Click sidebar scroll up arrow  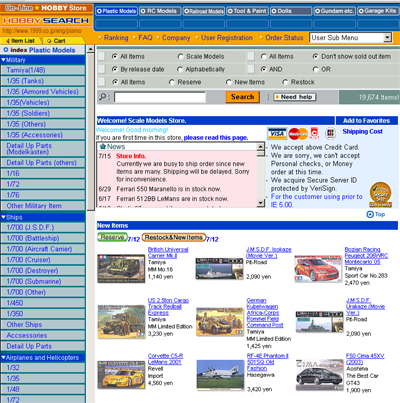pyautogui.click(x=90, y=49)
